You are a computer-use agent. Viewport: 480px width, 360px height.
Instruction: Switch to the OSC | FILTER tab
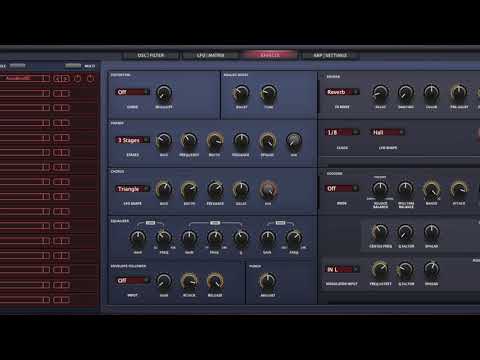151,55
